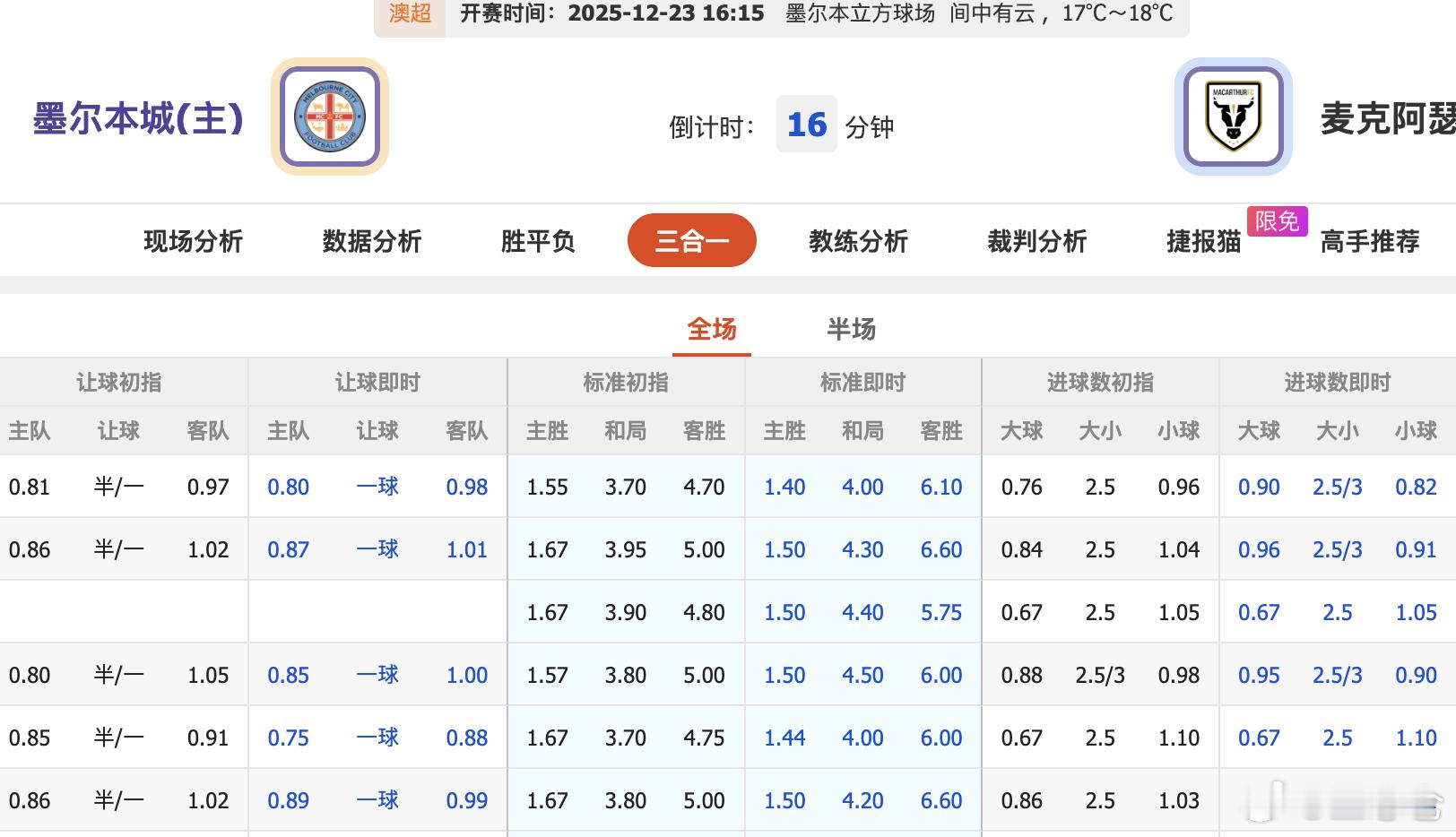
Task: Click the 限免 badge above 捷报猫
Action: click(1277, 222)
